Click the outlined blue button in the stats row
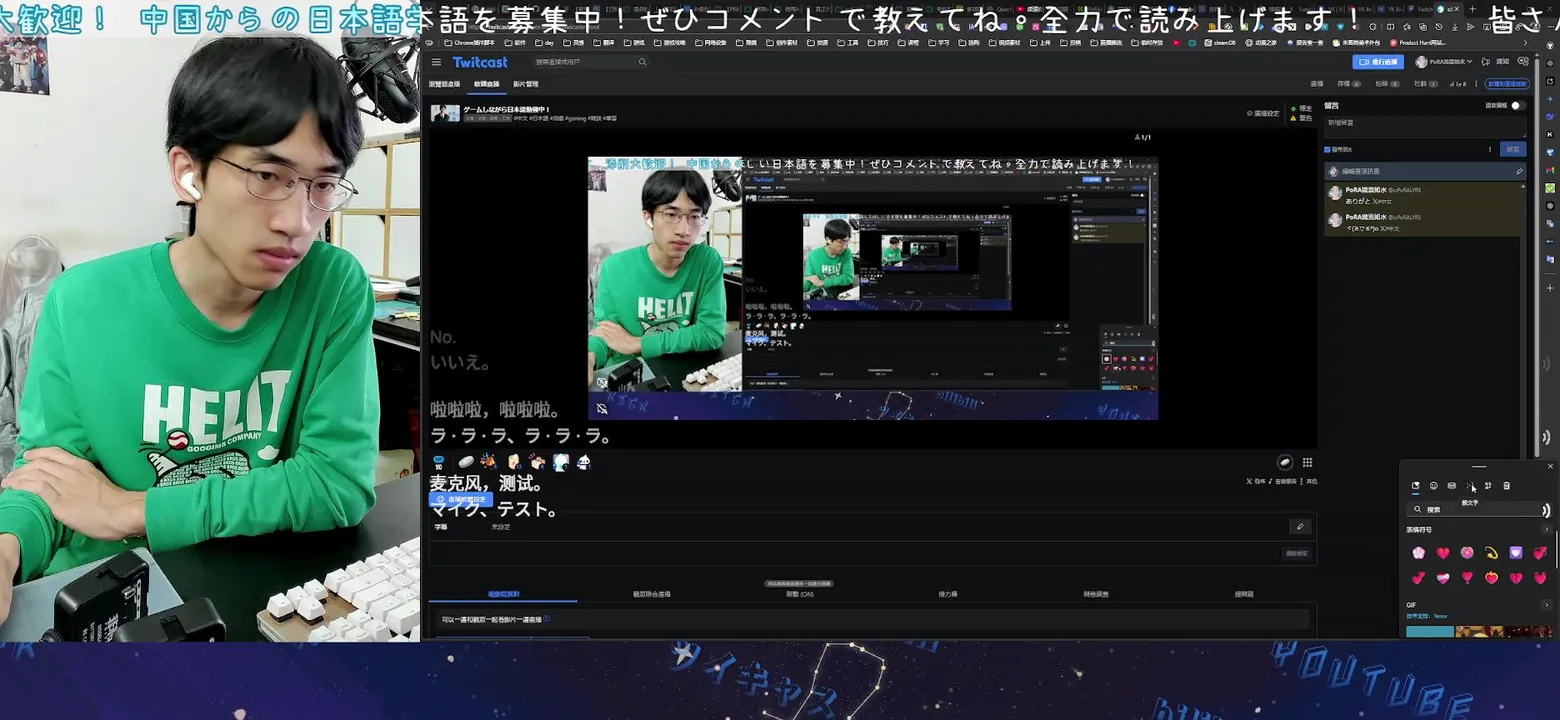 click(1506, 84)
